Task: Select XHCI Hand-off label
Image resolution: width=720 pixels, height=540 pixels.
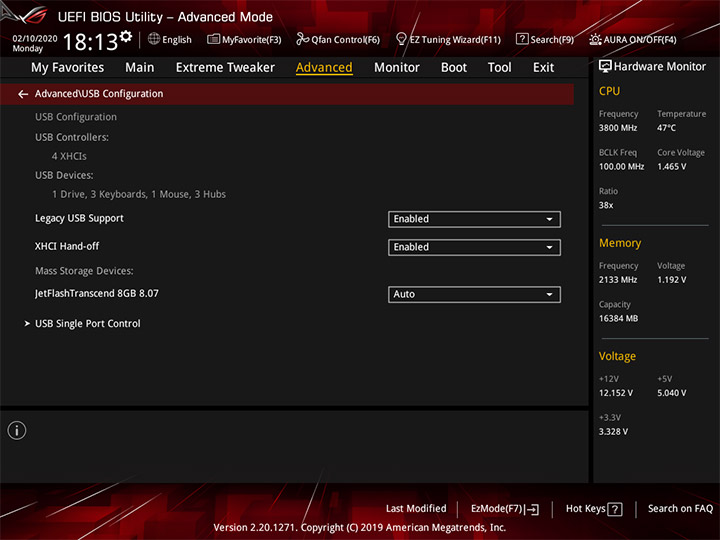Action: 67,247
